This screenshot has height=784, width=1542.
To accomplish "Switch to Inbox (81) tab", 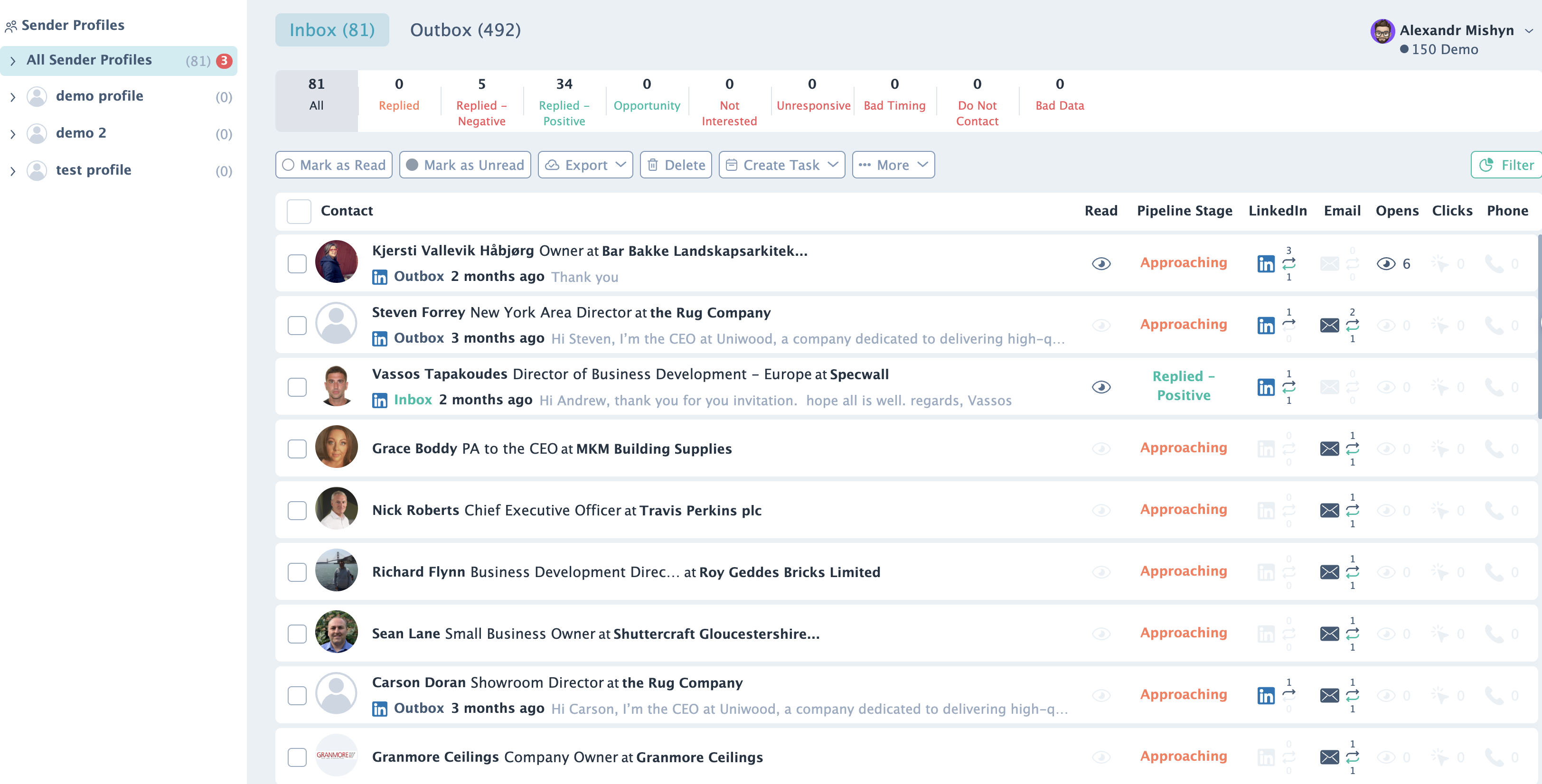I will [x=332, y=30].
